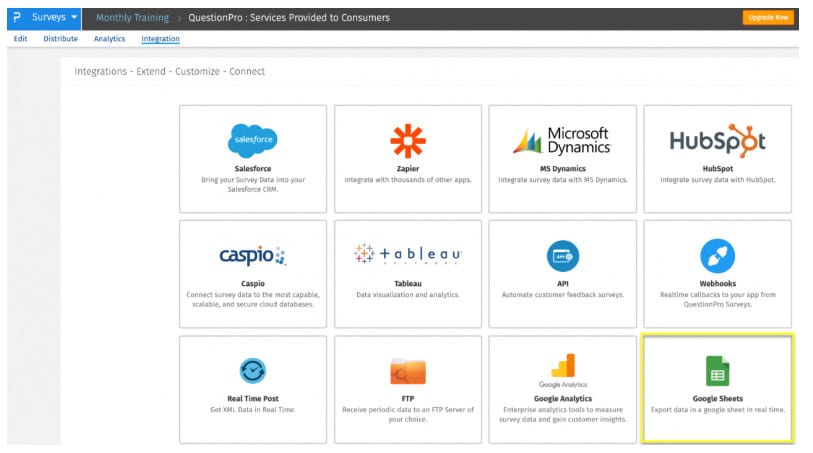
Task: Click the Caspio cloud databases description
Action: pyautogui.click(x=253, y=300)
